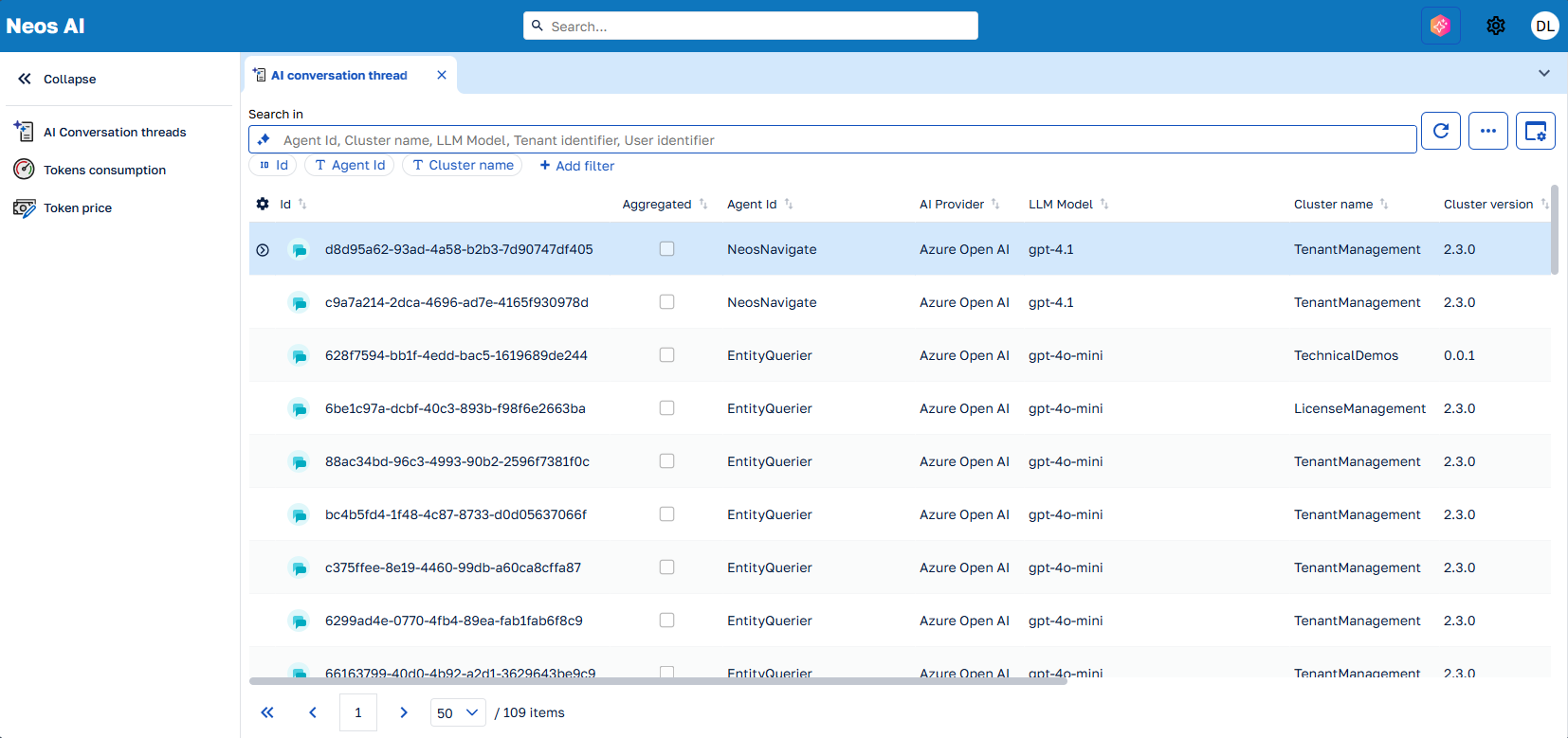Open chat icon for thread c9a7a214

coord(299,303)
